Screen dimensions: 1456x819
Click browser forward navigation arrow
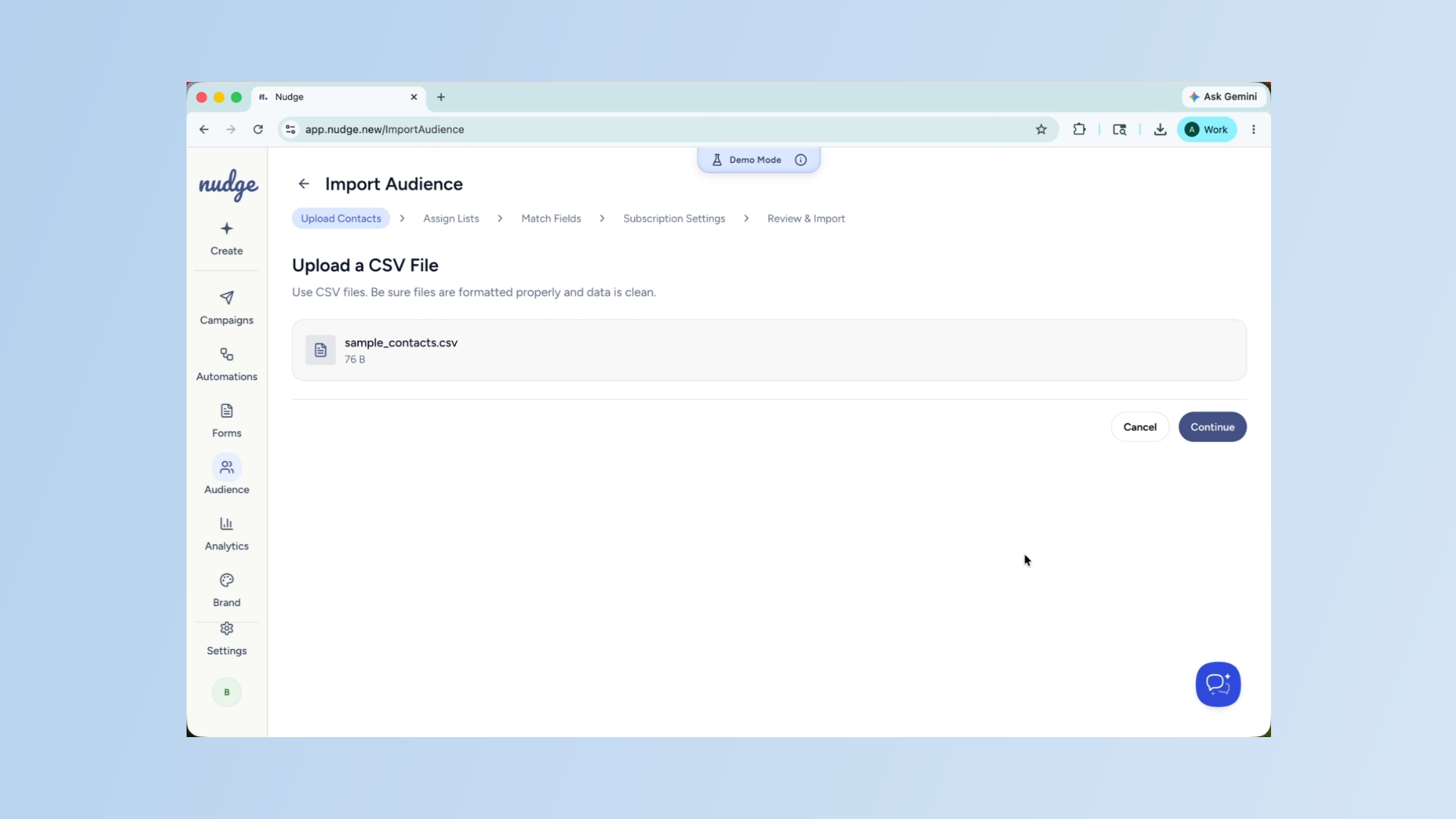pos(231,130)
